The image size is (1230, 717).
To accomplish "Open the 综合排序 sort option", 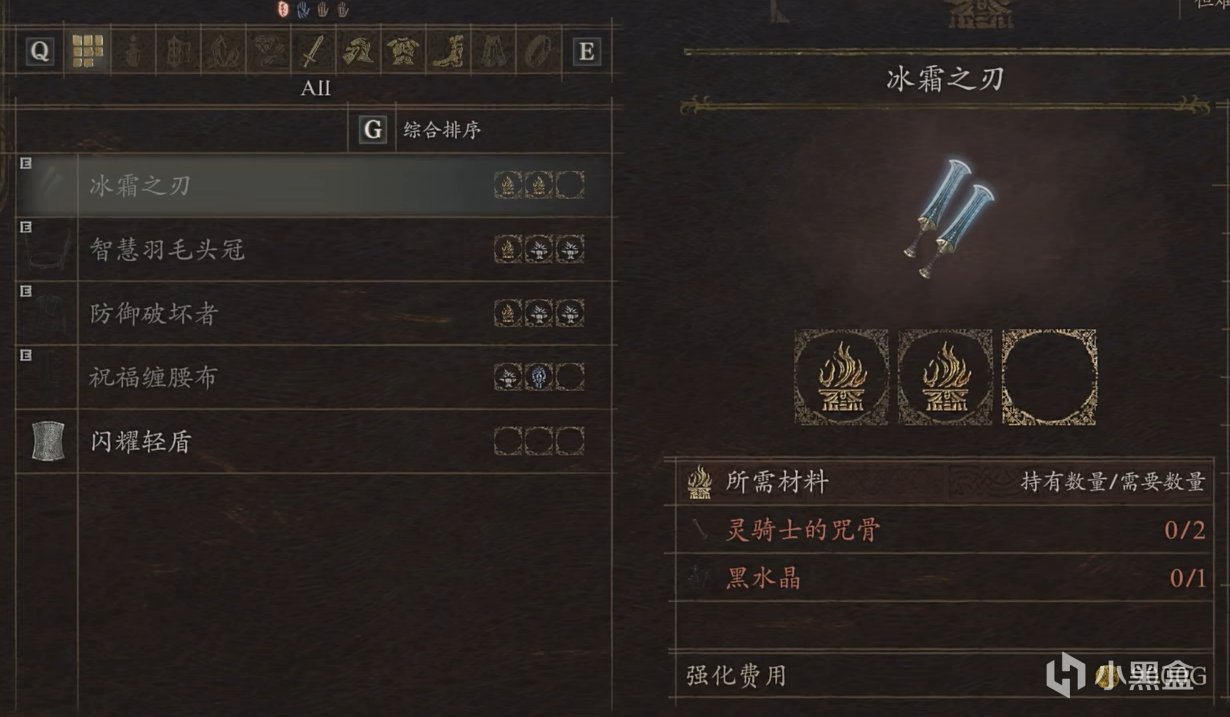I will tap(443, 130).
